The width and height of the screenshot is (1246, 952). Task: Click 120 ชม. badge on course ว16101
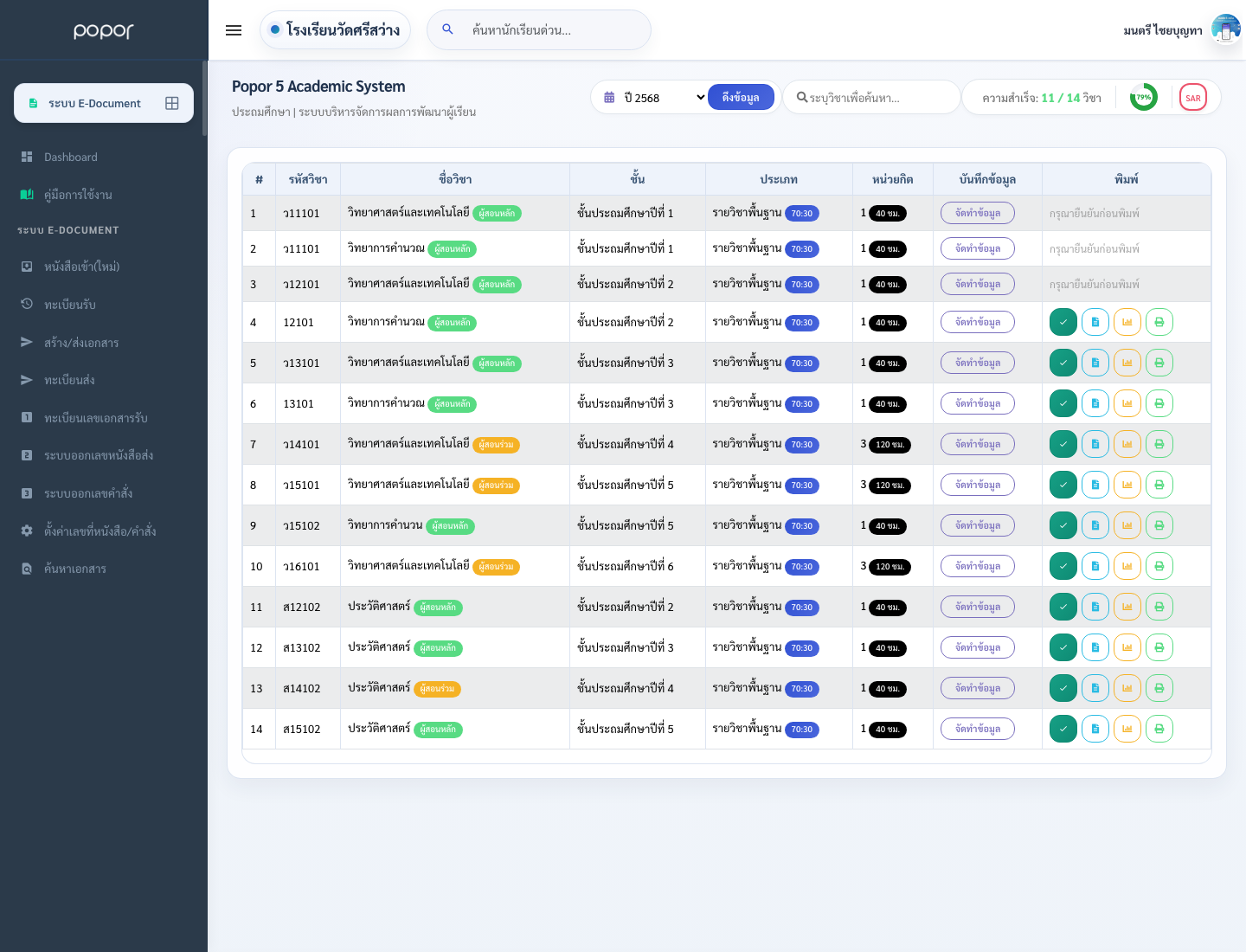coord(890,567)
